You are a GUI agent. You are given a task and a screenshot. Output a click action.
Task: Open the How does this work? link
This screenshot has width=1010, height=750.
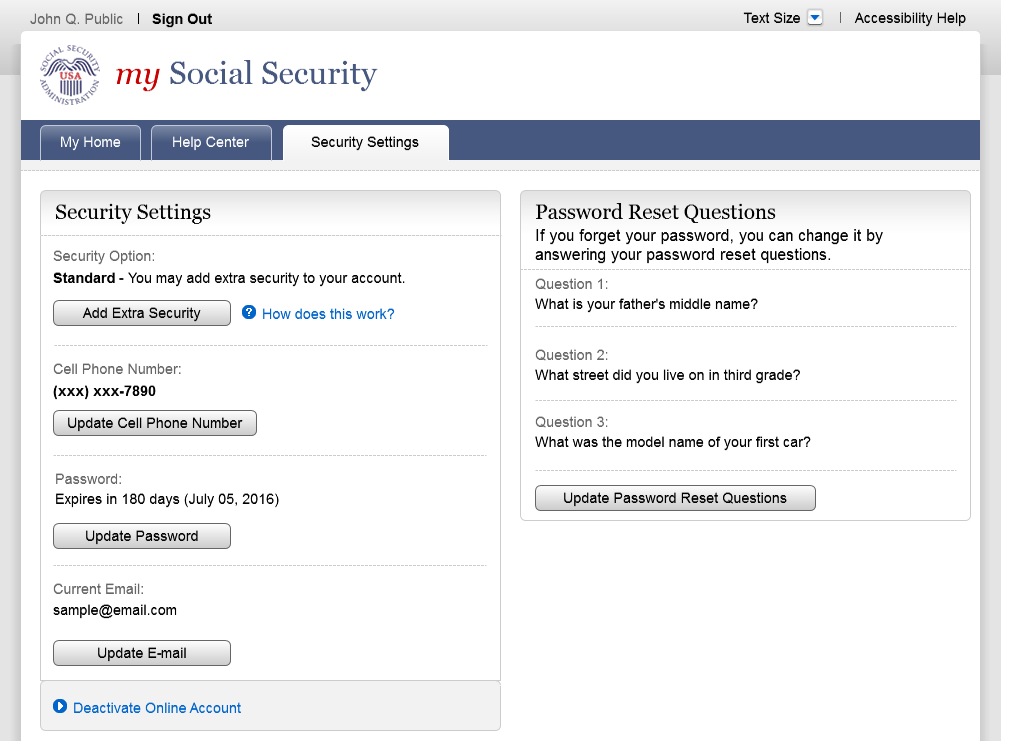[x=328, y=314]
